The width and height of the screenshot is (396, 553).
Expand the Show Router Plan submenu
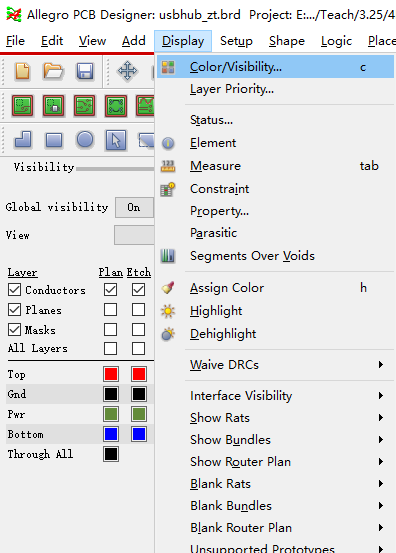click(x=275, y=462)
